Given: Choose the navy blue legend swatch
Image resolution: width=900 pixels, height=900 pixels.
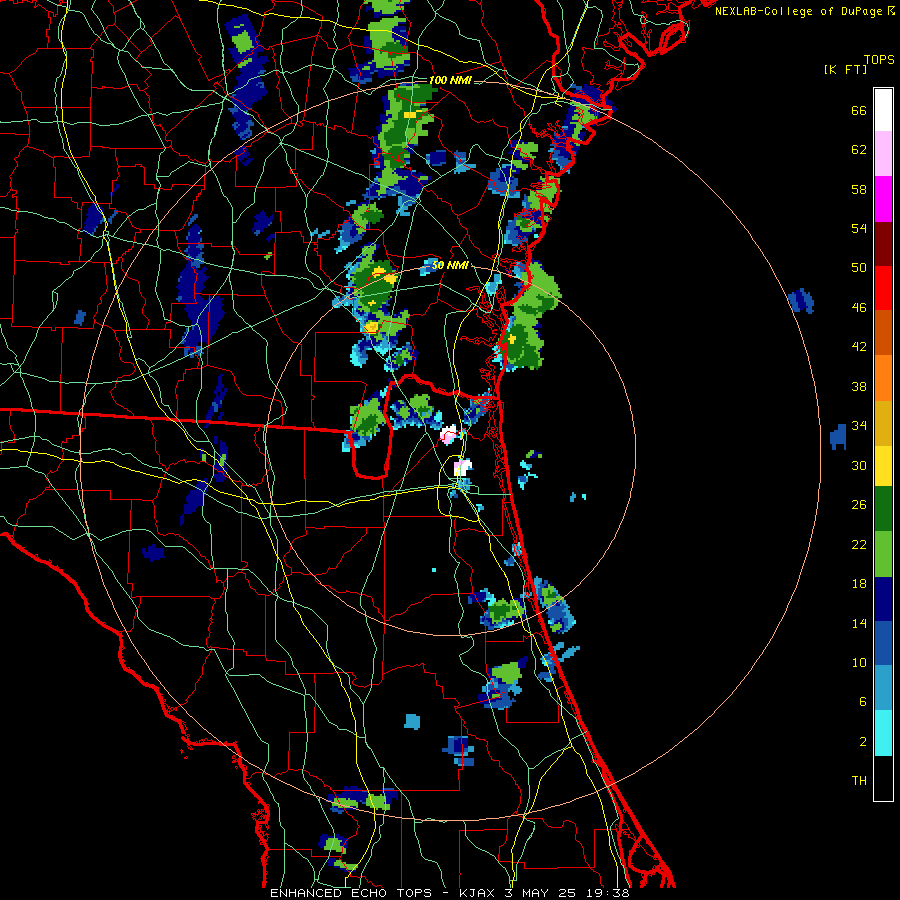Looking at the screenshot, I should click(883, 599).
